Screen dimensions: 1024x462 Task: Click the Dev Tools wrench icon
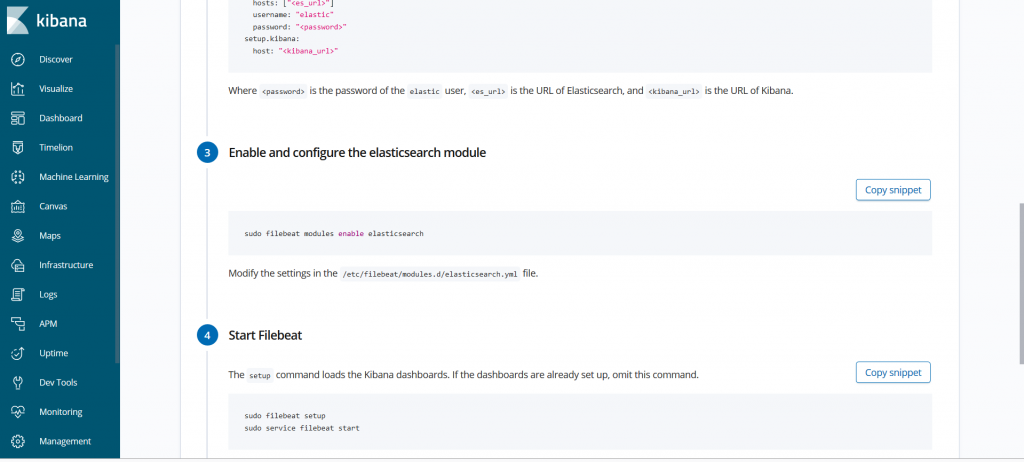pos(18,383)
